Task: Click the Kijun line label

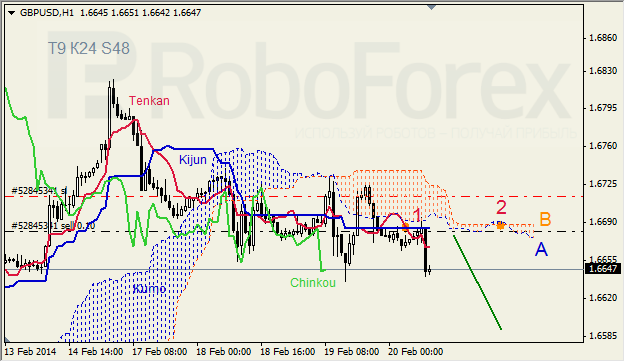Action: point(193,160)
